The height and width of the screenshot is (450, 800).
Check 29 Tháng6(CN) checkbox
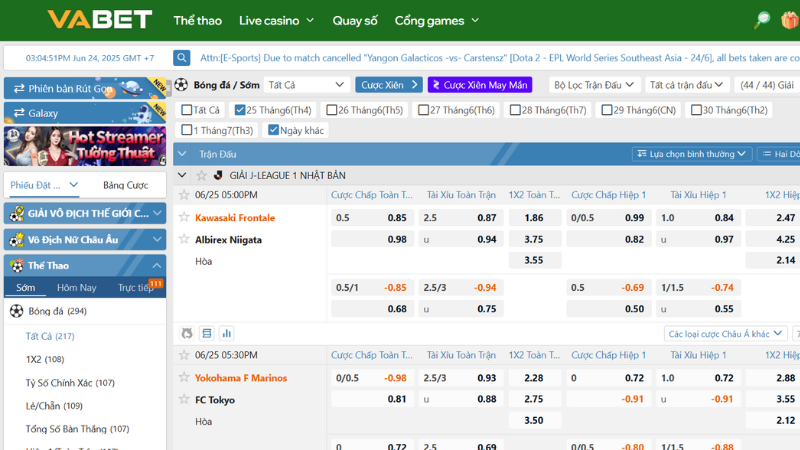(607, 110)
